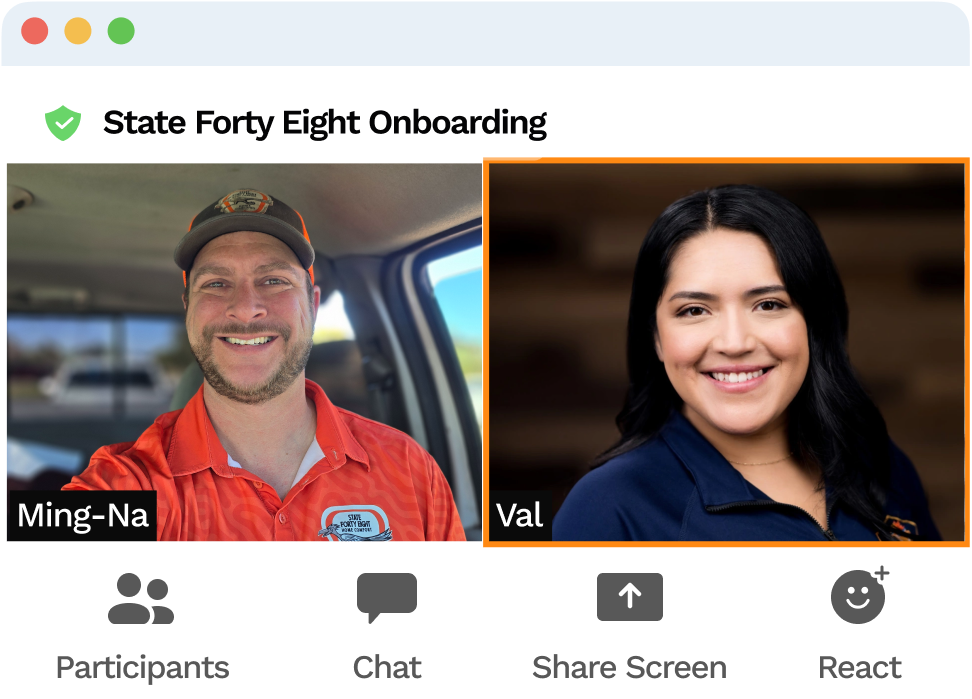
Task: Click the React text label
Action: coord(860,667)
